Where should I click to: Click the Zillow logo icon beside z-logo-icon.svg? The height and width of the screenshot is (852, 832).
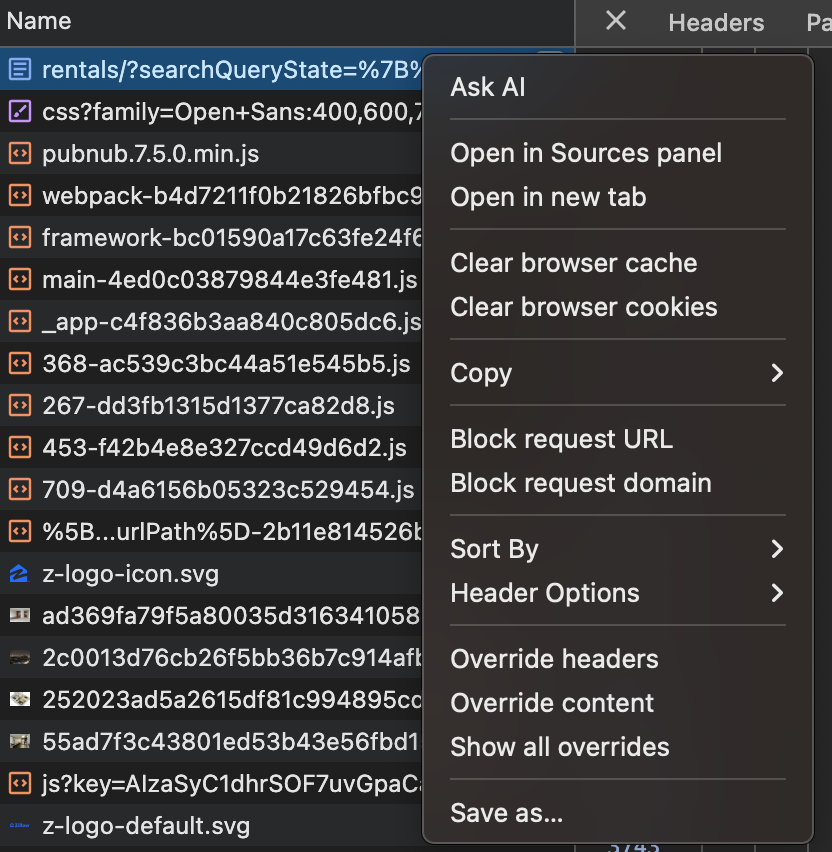click(x=19, y=574)
